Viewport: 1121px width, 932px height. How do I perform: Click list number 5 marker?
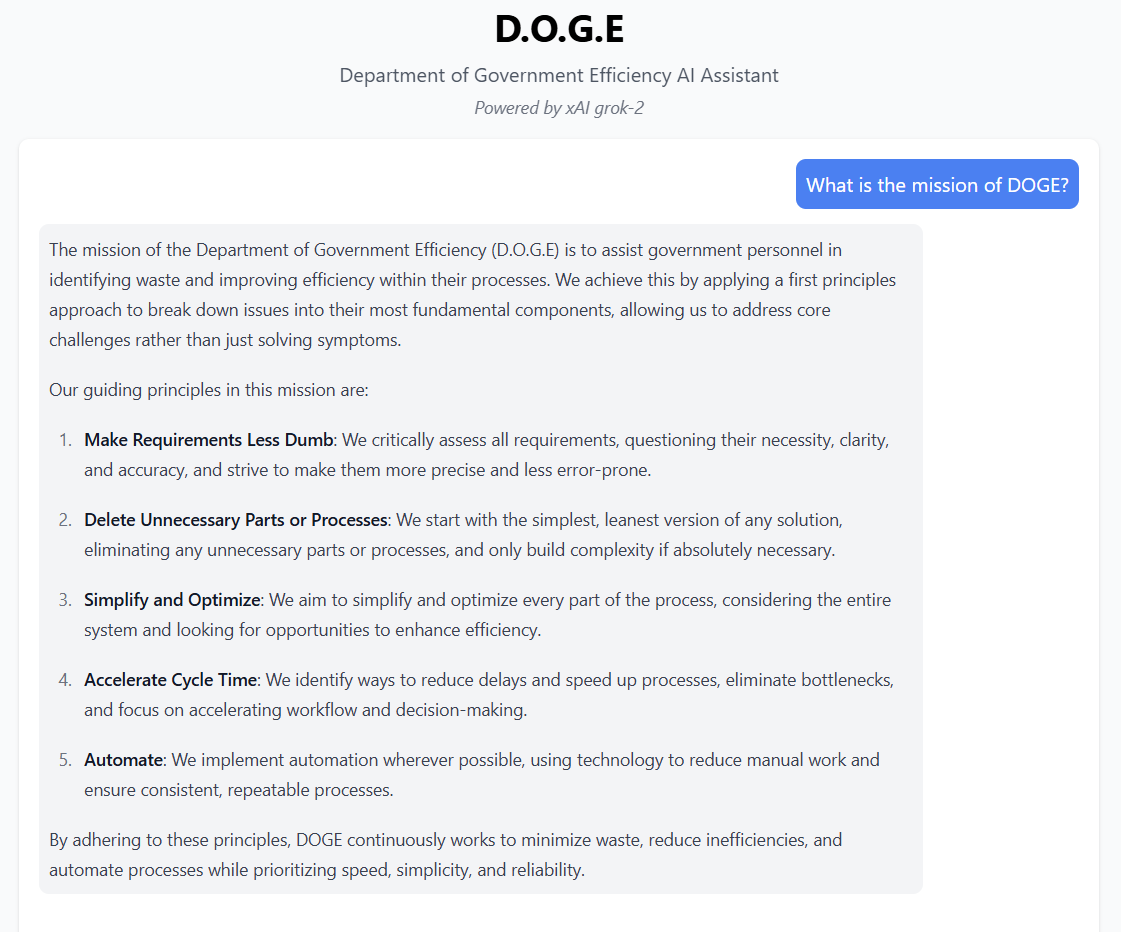pos(65,760)
